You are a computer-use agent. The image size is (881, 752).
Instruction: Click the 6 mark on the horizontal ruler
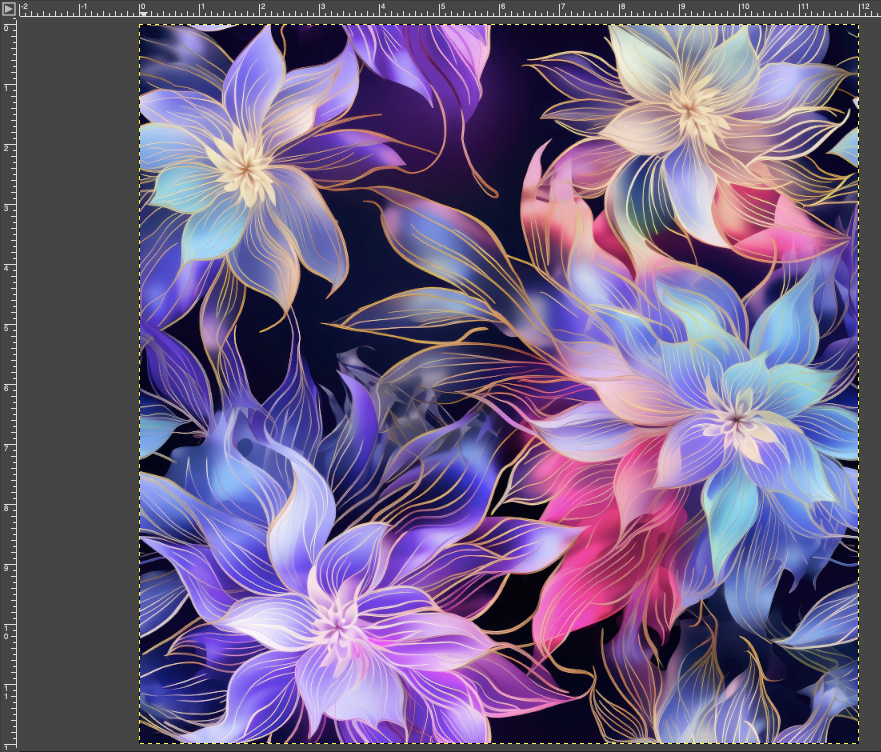point(501,8)
